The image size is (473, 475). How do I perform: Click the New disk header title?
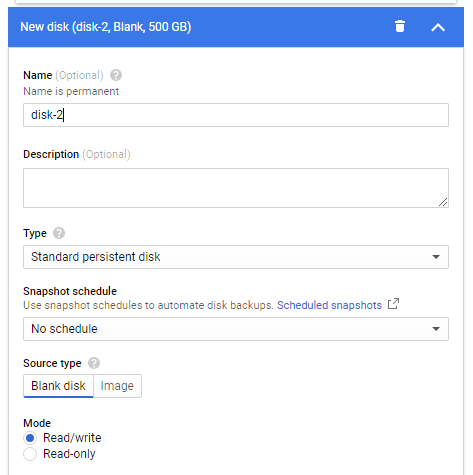(x=106, y=27)
